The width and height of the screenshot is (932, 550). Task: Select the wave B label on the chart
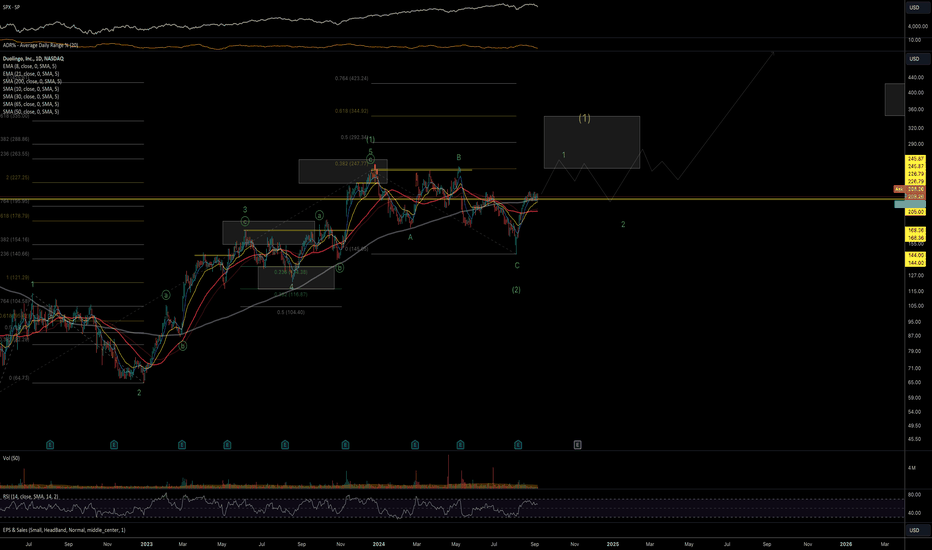(x=459, y=158)
